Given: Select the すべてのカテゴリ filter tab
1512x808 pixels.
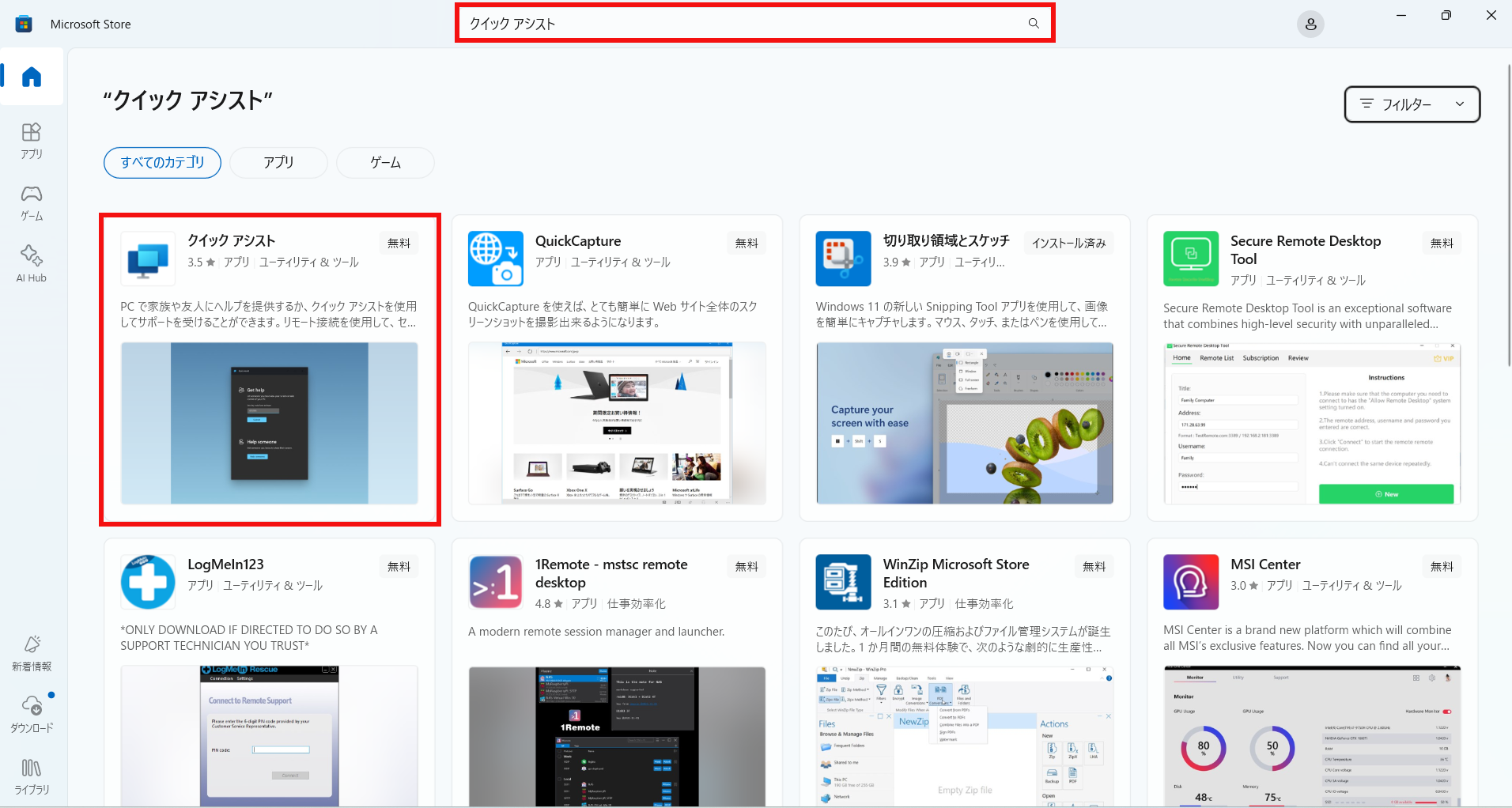Looking at the screenshot, I should tap(162, 163).
